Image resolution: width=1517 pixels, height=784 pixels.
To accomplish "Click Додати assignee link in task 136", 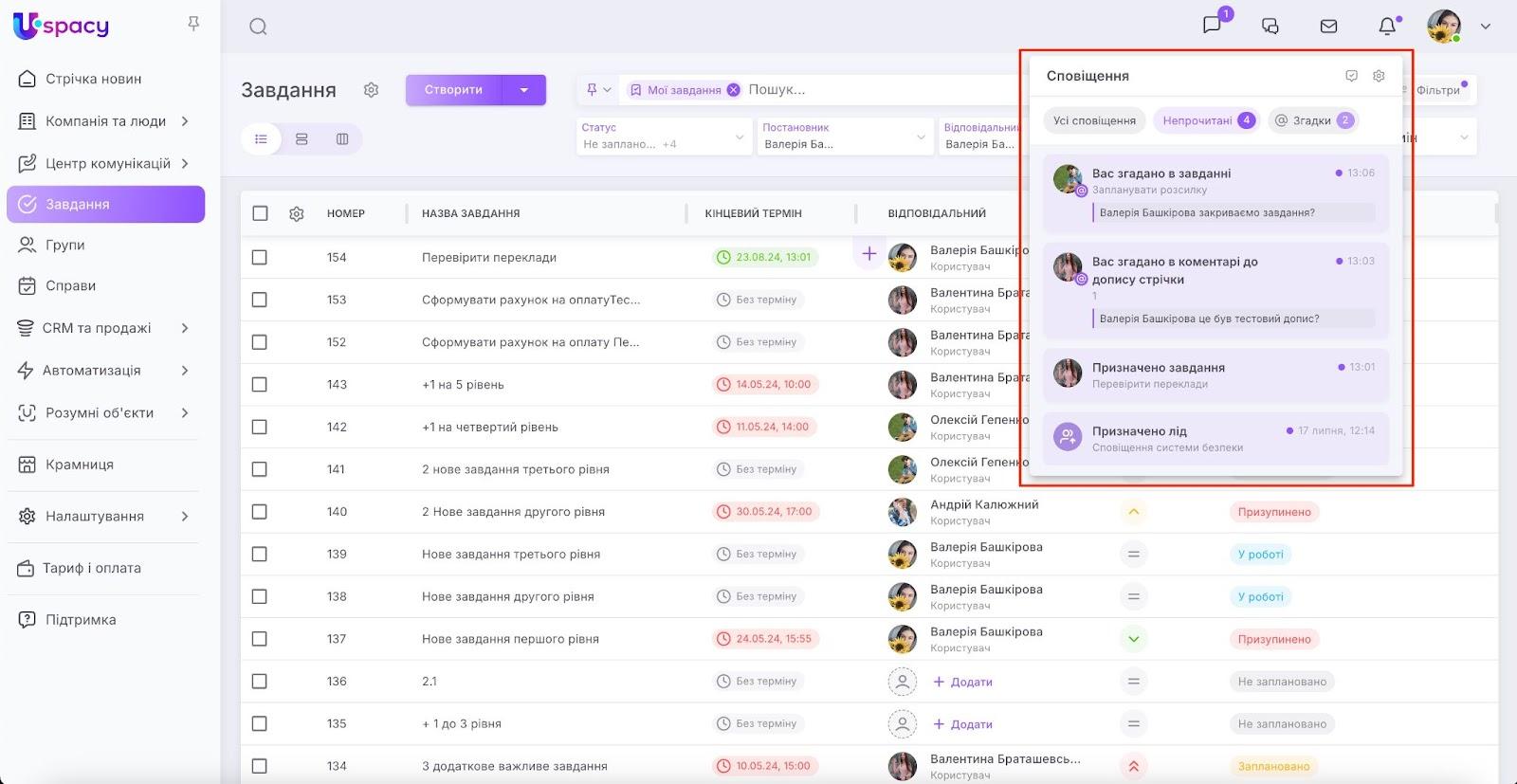I will coord(963,682).
